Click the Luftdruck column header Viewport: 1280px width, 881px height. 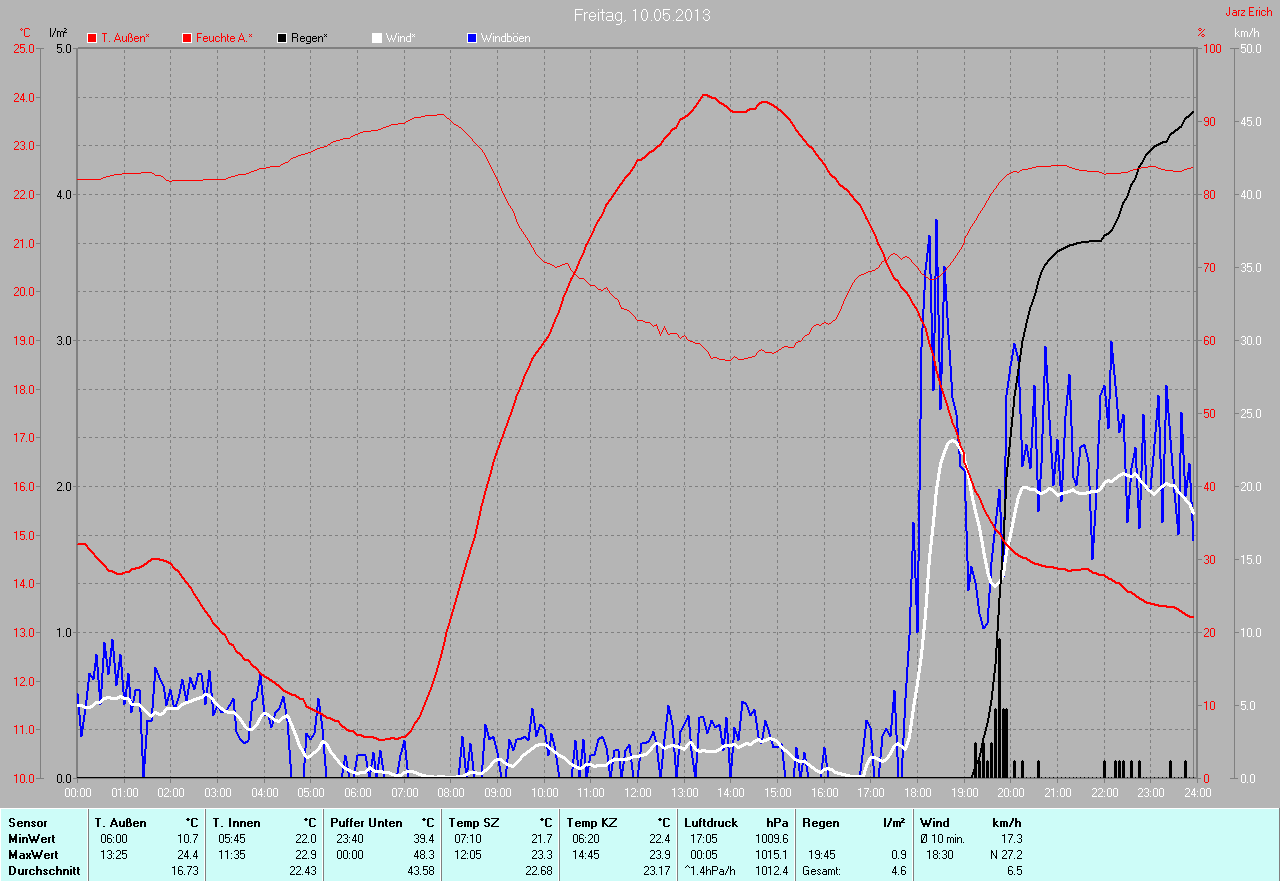(x=709, y=823)
